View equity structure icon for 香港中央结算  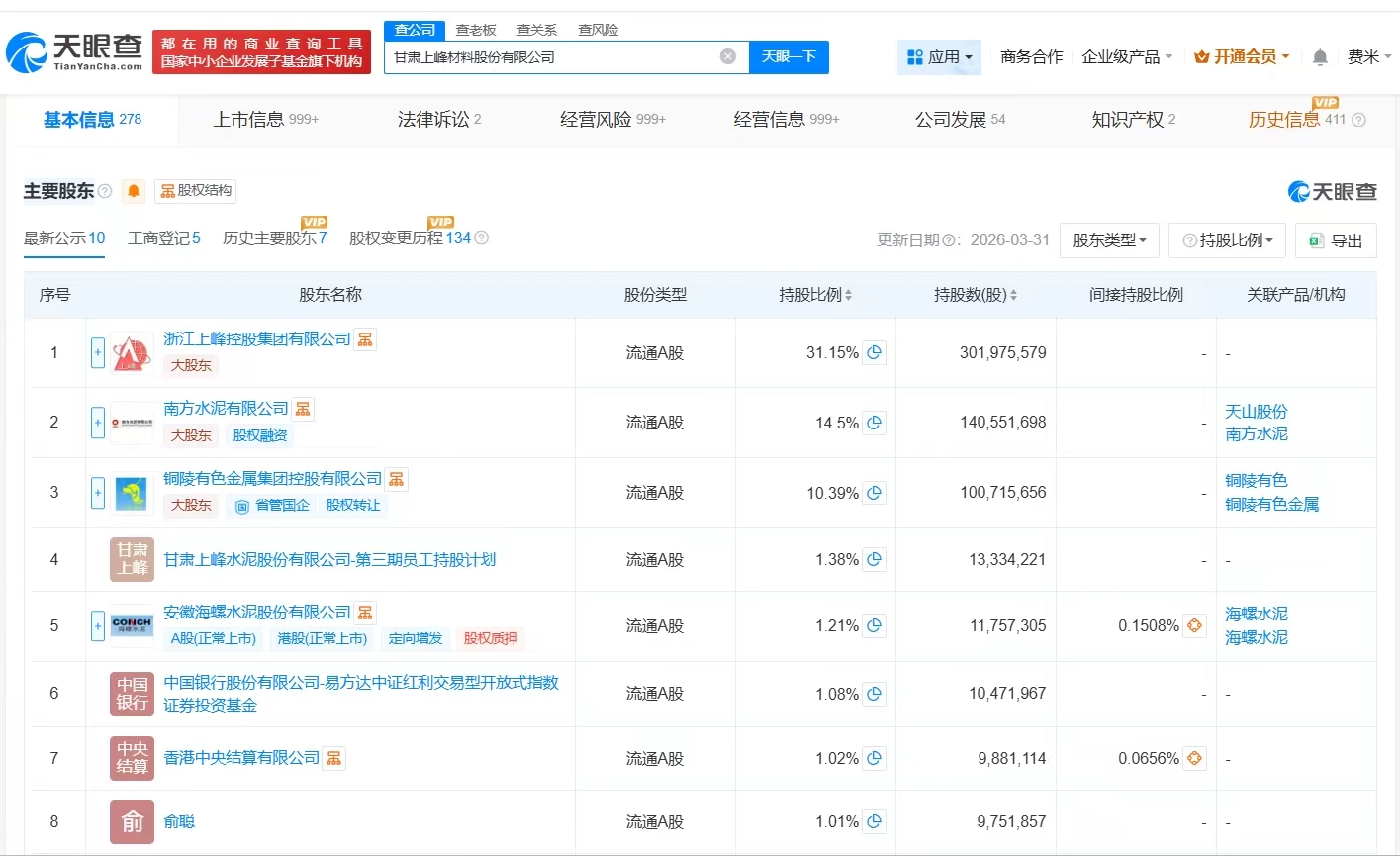click(334, 758)
